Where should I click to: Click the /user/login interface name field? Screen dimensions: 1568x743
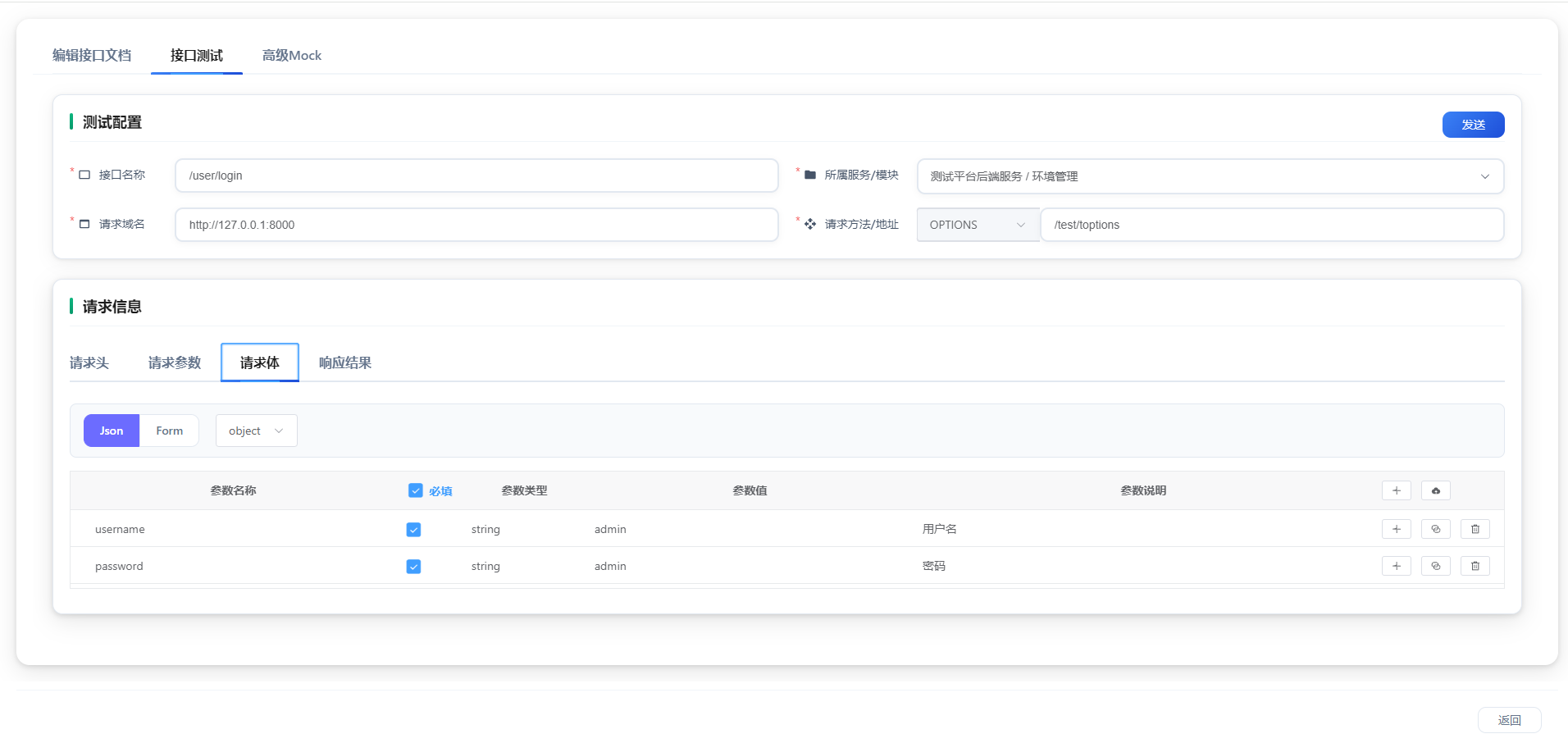pyautogui.click(x=476, y=175)
